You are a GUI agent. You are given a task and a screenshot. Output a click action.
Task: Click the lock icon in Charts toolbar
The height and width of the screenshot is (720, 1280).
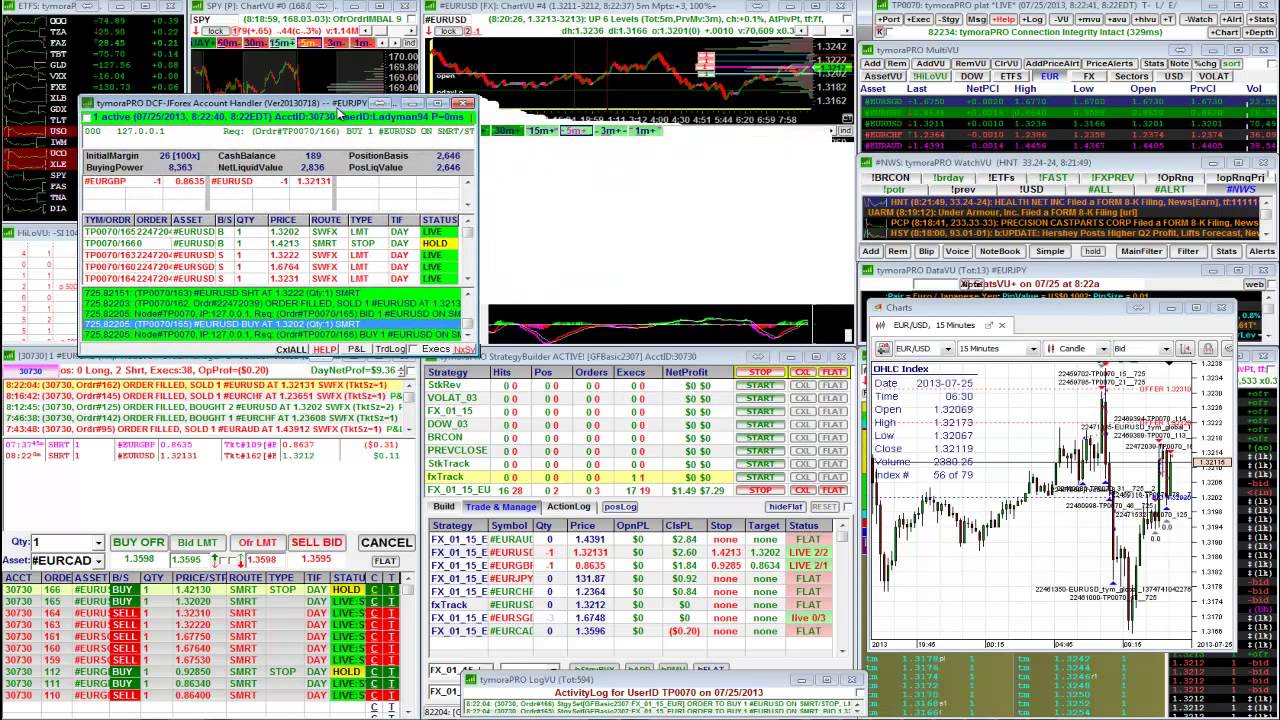click(1207, 348)
